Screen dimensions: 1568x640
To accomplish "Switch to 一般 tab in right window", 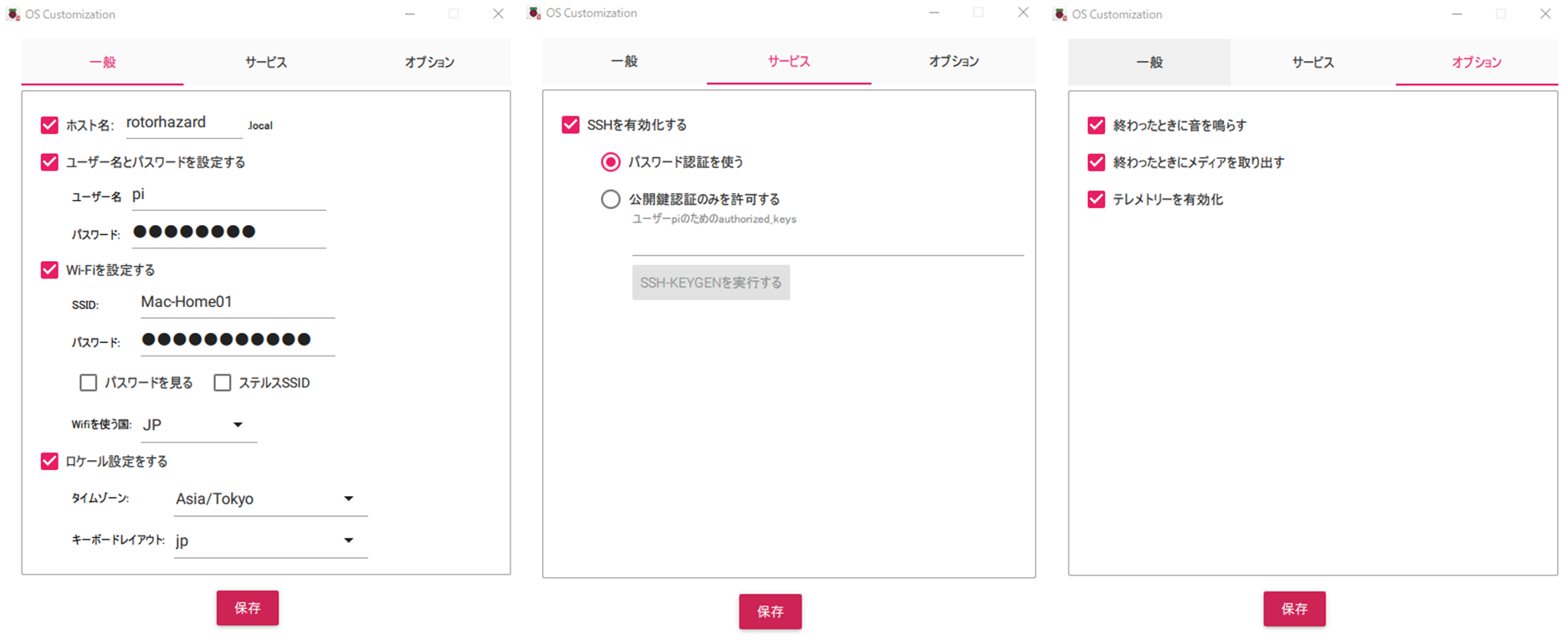I will pos(1149,62).
